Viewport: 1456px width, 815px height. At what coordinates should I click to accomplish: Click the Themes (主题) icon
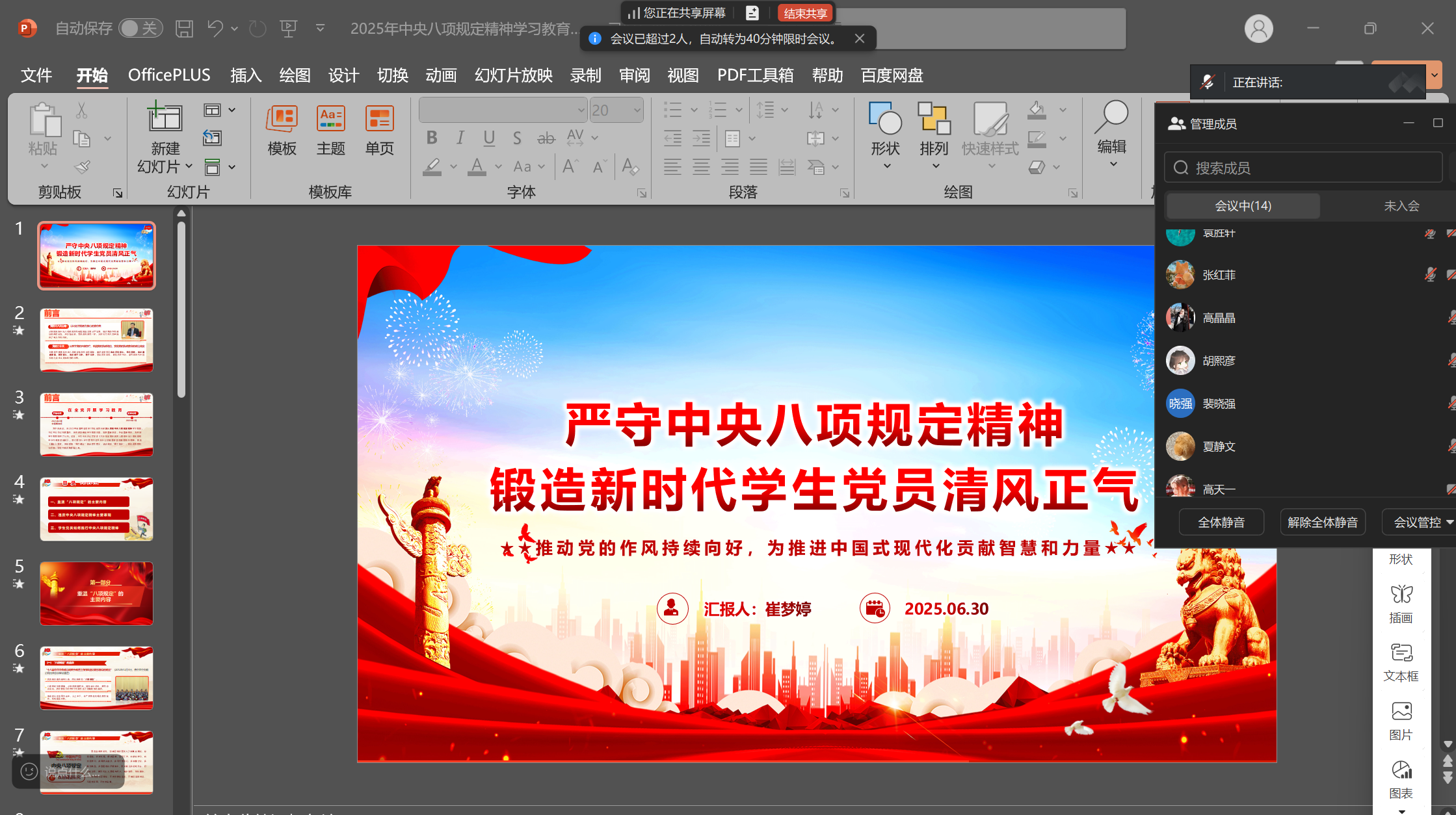[330, 120]
